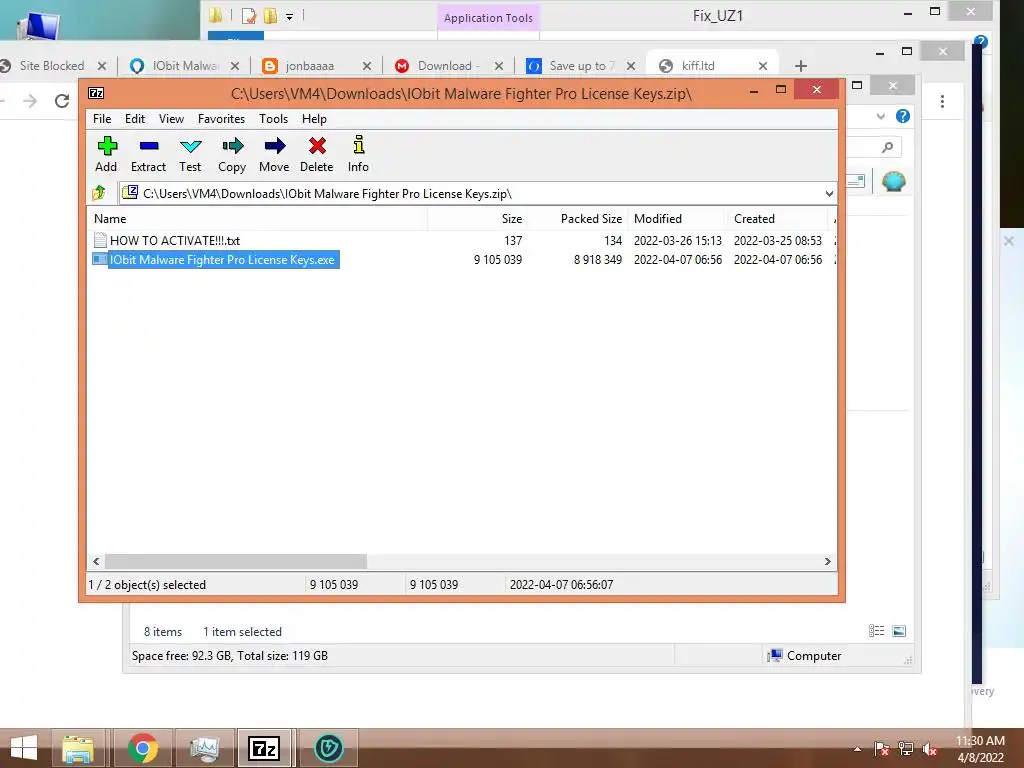Open the Help menu
Screen dimensions: 1024x768
(x=314, y=119)
